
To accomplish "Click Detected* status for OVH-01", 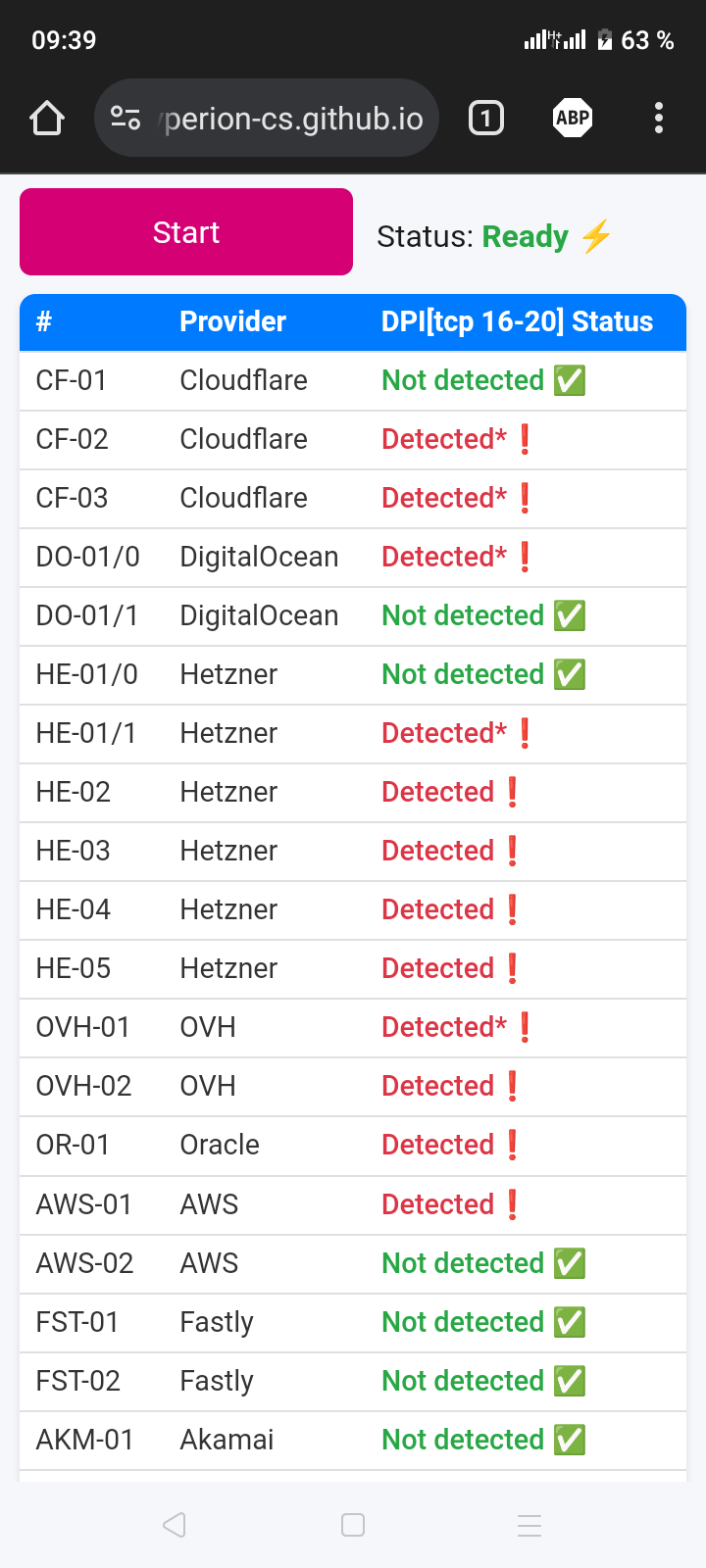I will [x=444, y=1027].
